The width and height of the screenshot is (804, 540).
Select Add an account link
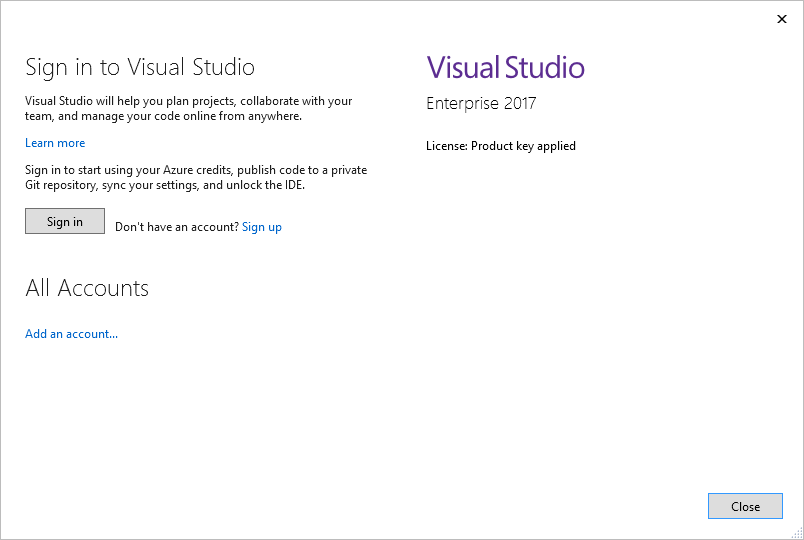pos(71,334)
